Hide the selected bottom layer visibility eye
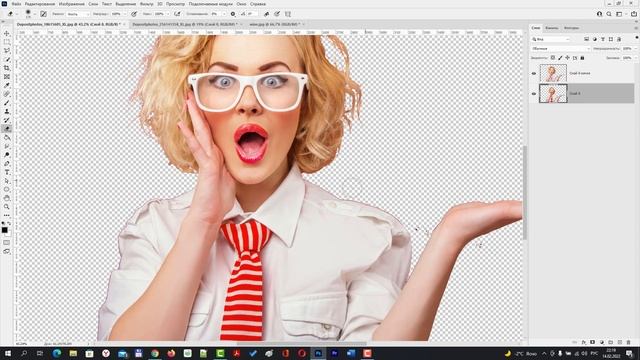The width and height of the screenshot is (640, 360). tap(534, 93)
